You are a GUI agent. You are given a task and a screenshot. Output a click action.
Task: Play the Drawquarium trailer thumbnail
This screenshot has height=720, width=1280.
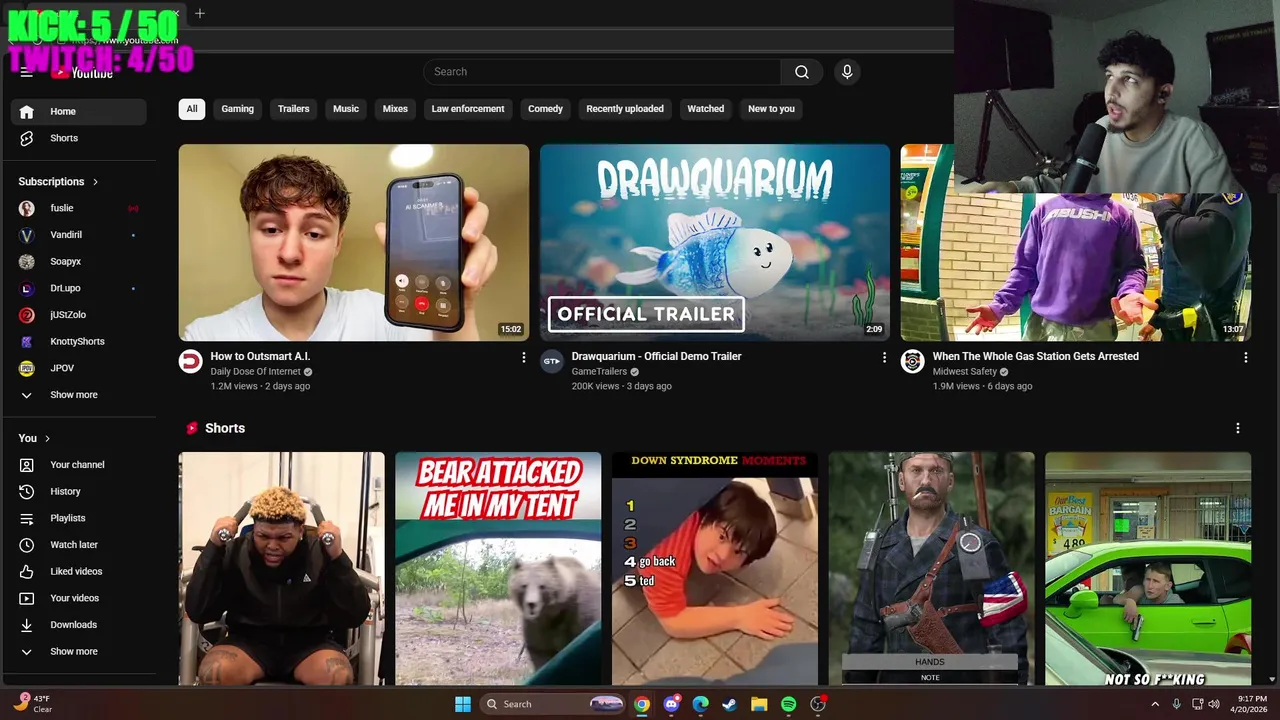coord(715,243)
